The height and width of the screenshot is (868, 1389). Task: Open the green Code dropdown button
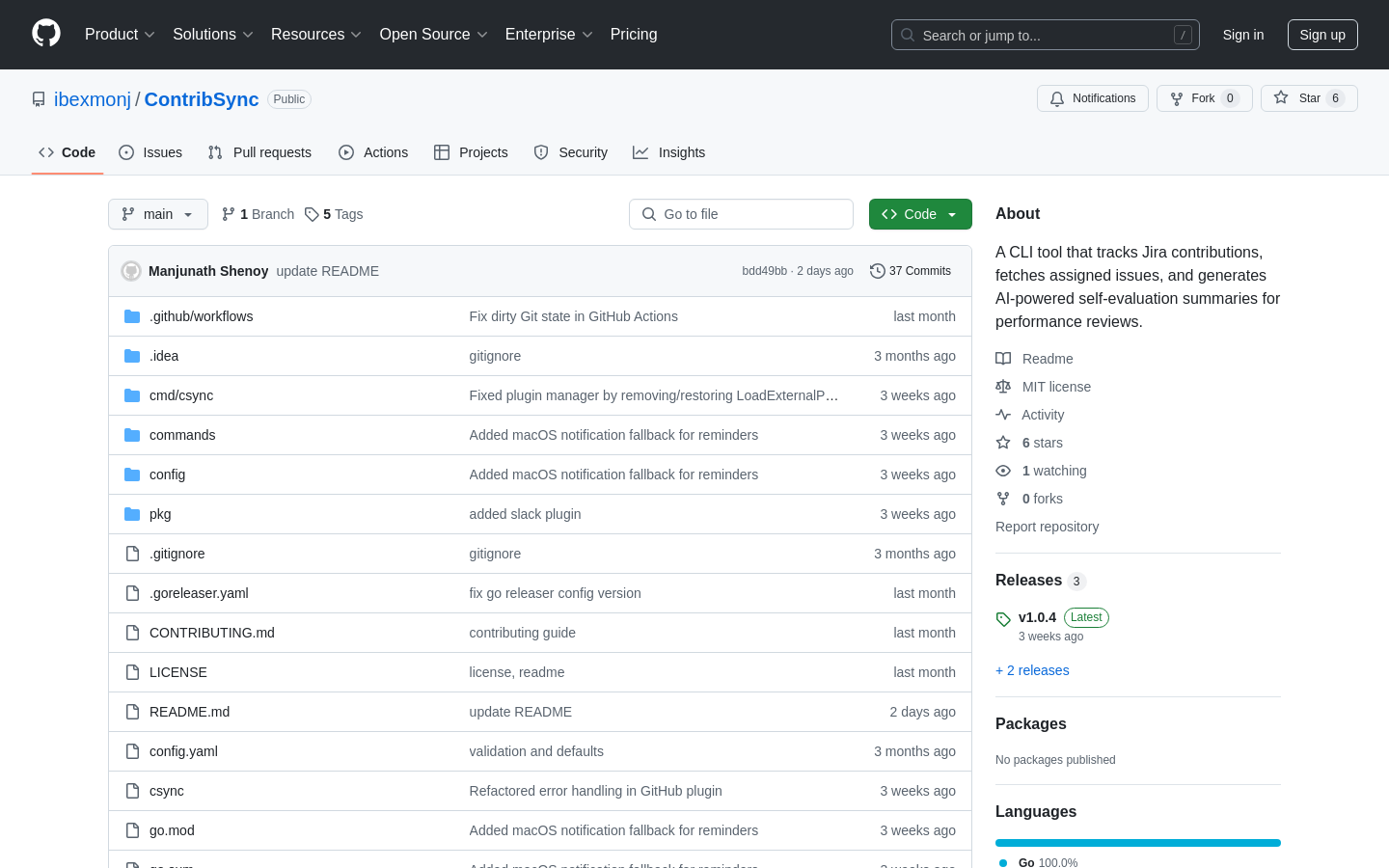(x=920, y=214)
